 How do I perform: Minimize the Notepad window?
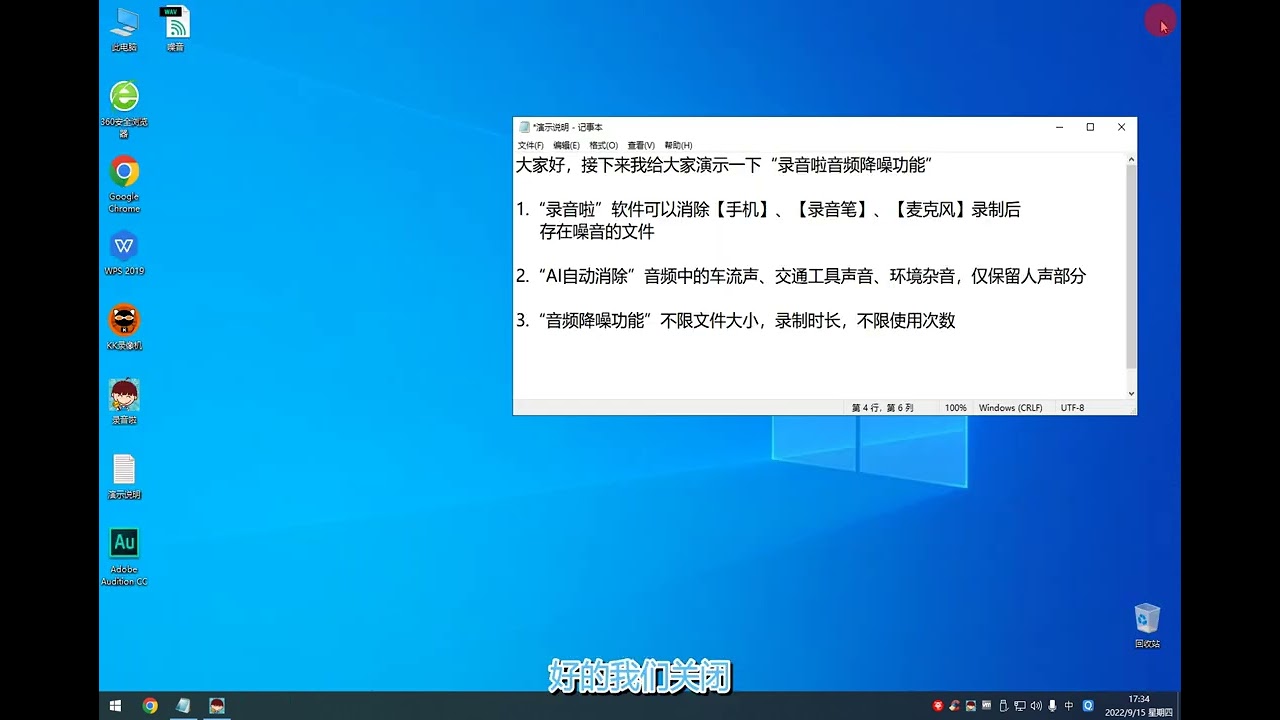click(1059, 127)
